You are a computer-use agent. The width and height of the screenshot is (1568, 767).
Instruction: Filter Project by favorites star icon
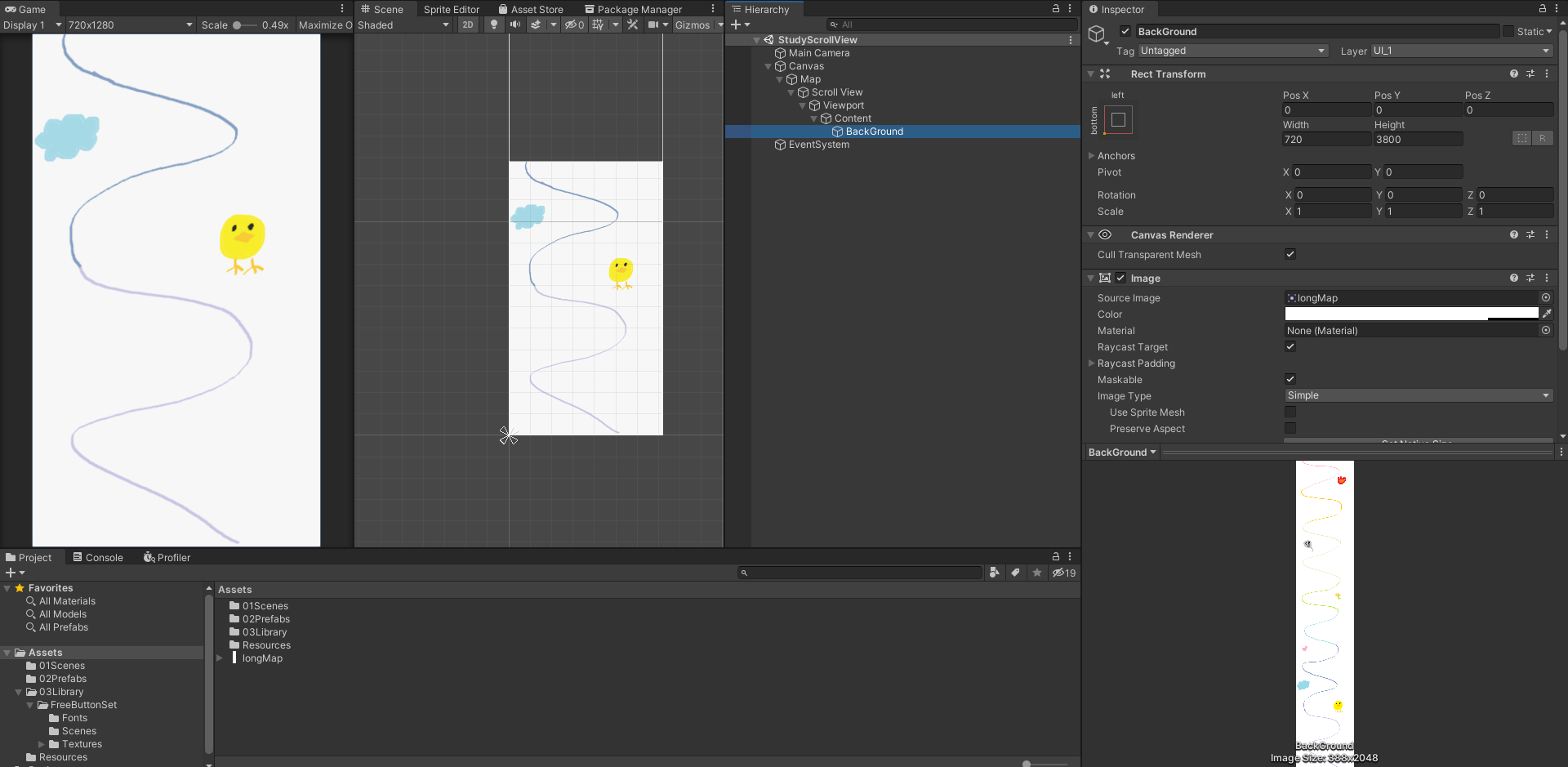click(x=1037, y=573)
